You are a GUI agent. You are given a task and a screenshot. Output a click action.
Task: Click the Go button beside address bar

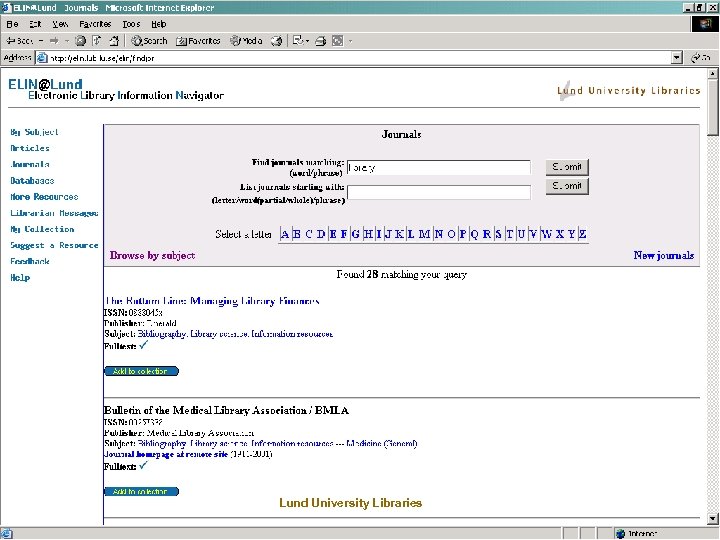701,58
